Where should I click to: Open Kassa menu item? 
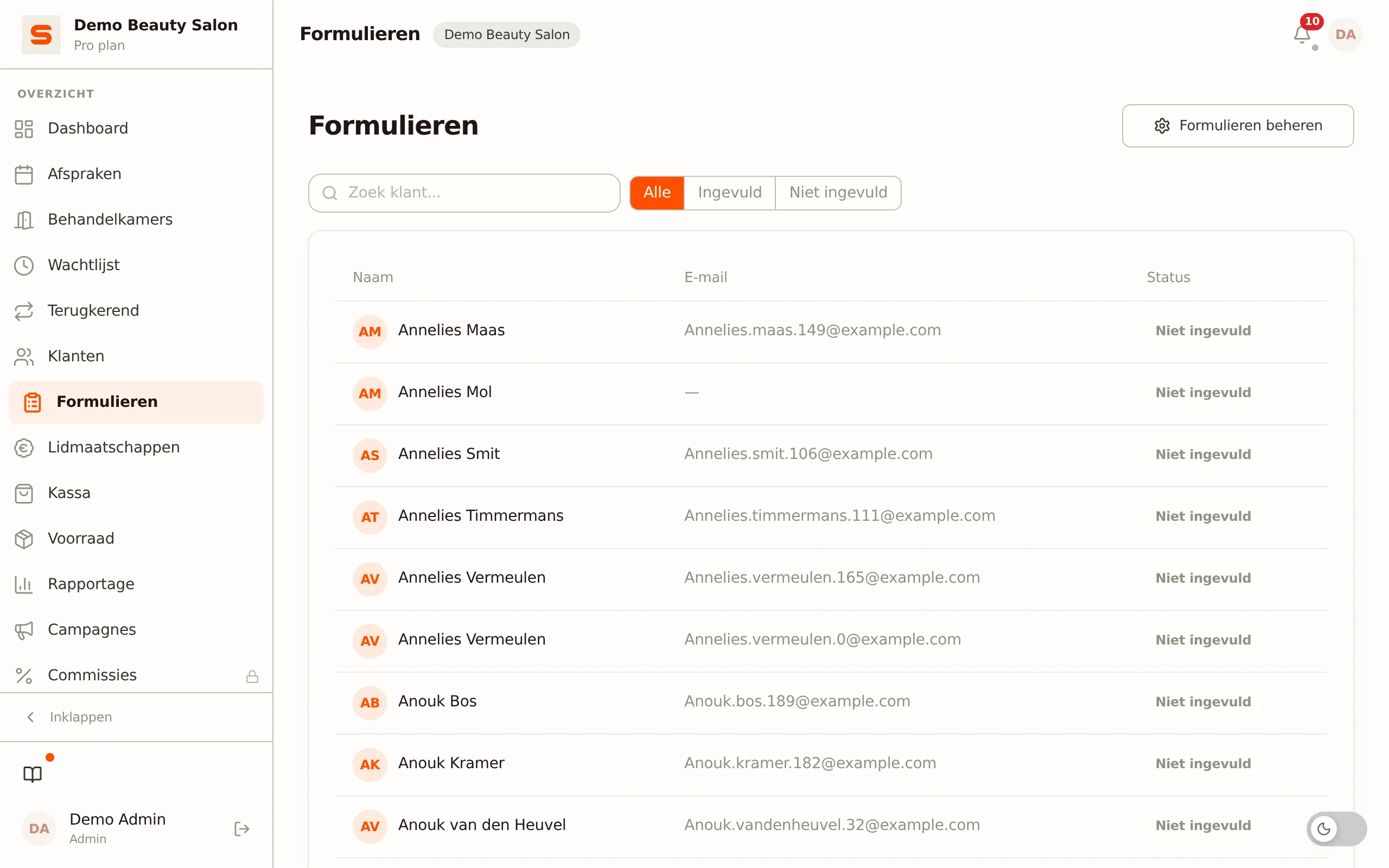pos(136,493)
